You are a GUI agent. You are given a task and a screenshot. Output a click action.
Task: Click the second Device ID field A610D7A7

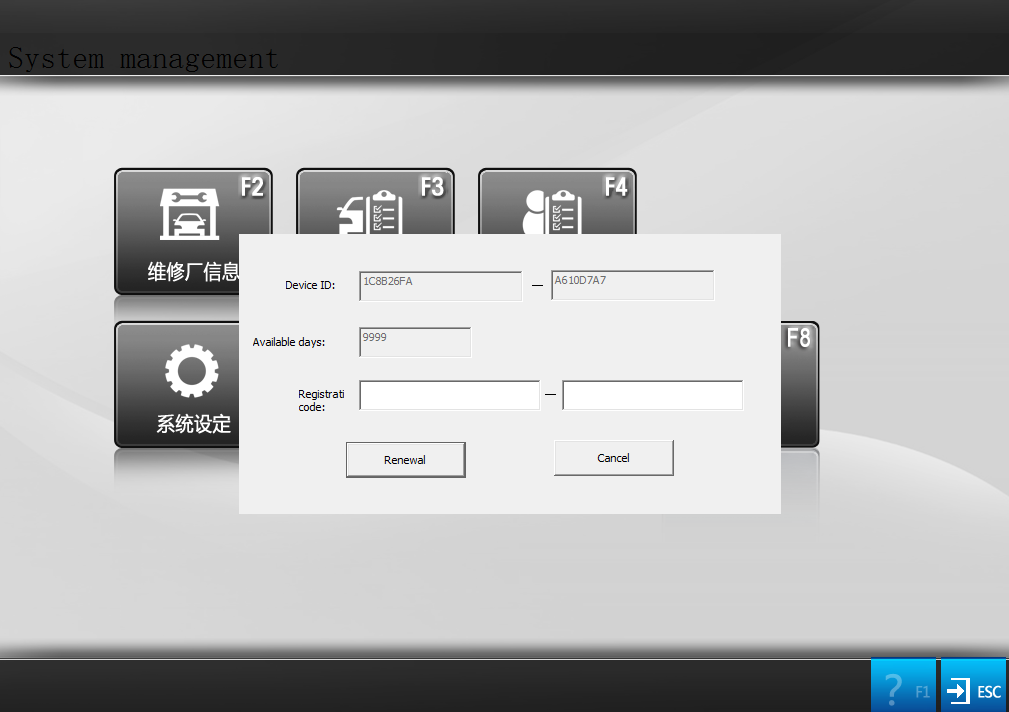[x=632, y=285]
